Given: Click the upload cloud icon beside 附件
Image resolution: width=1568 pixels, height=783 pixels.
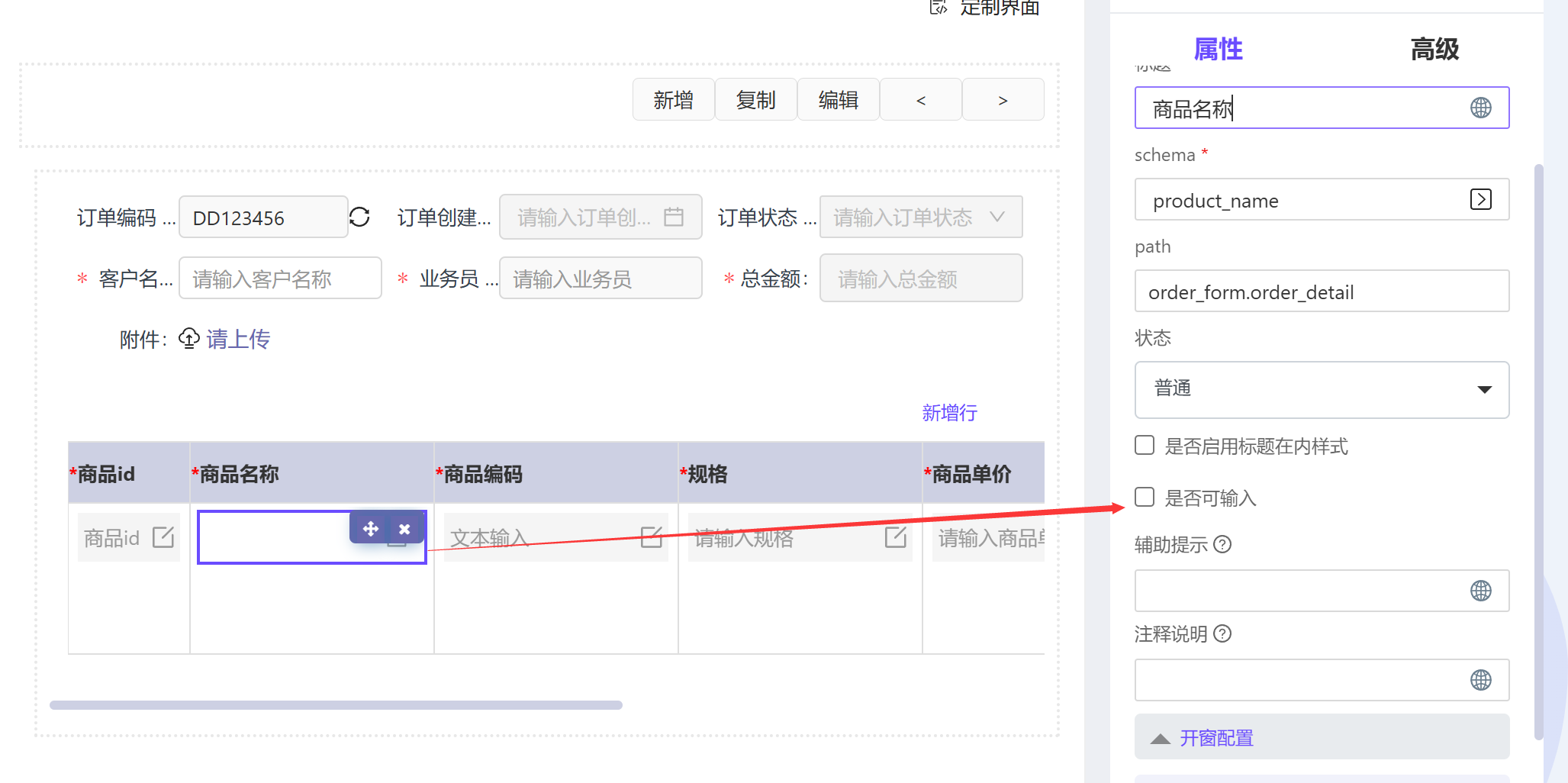Looking at the screenshot, I should (x=189, y=338).
